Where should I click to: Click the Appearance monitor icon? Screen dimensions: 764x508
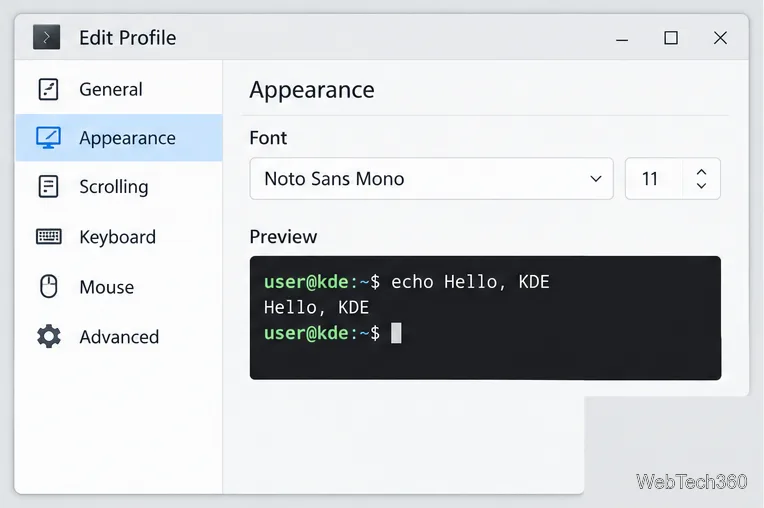(x=48, y=138)
